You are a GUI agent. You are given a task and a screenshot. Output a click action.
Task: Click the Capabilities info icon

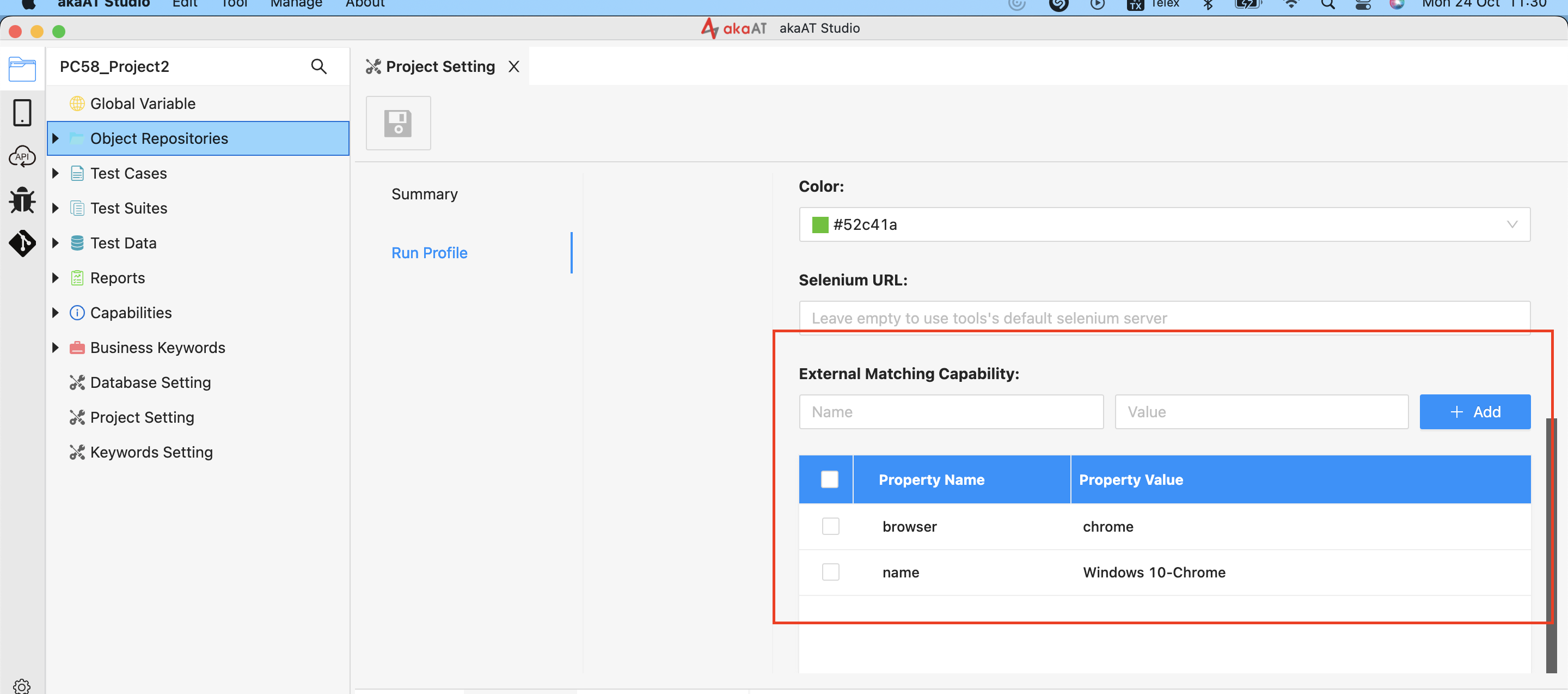pyautogui.click(x=77, y=313)
